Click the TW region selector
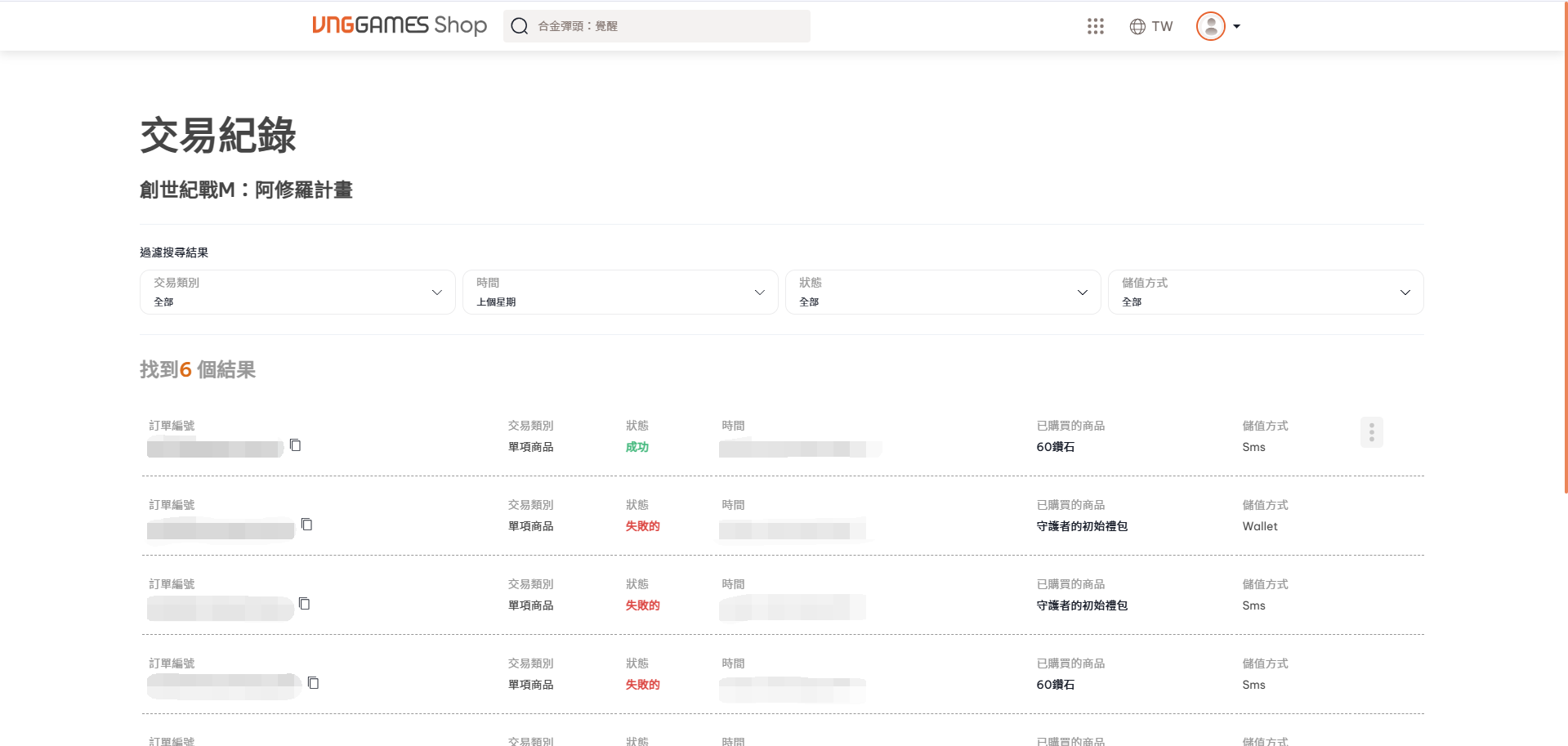 [x=1162, y=26]
